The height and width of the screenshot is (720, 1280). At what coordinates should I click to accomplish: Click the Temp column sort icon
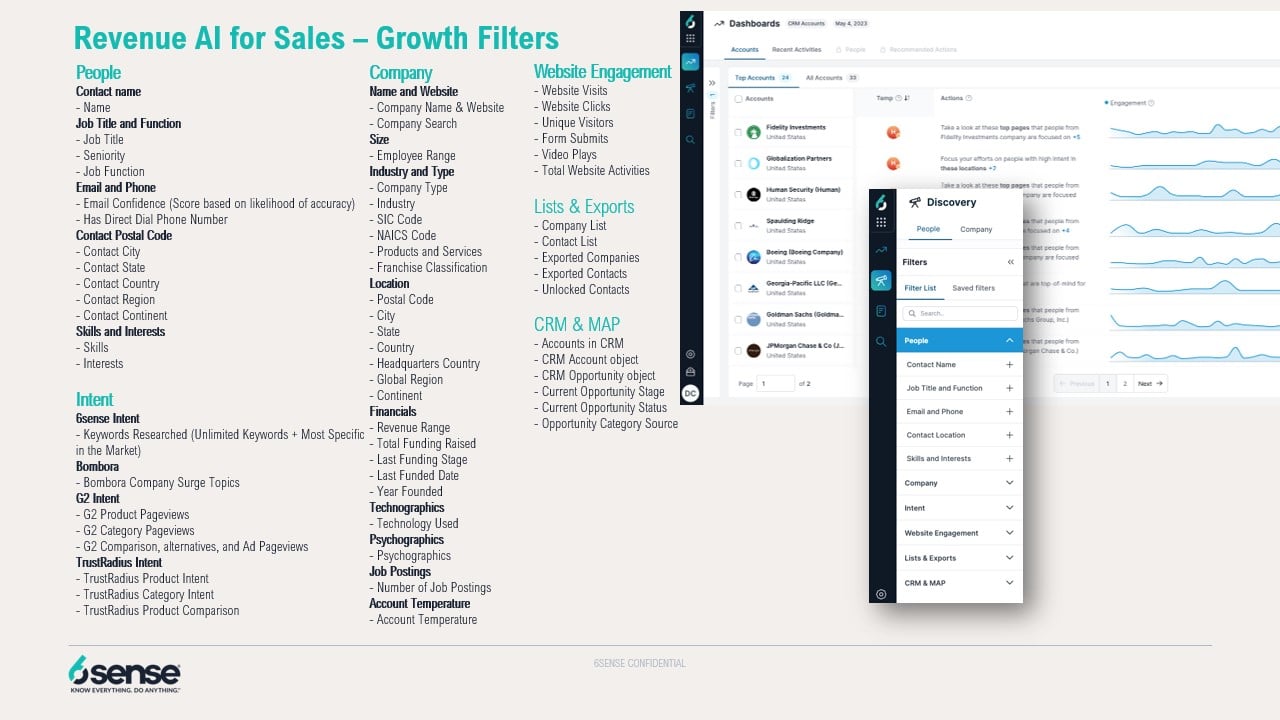pos(906,98)
